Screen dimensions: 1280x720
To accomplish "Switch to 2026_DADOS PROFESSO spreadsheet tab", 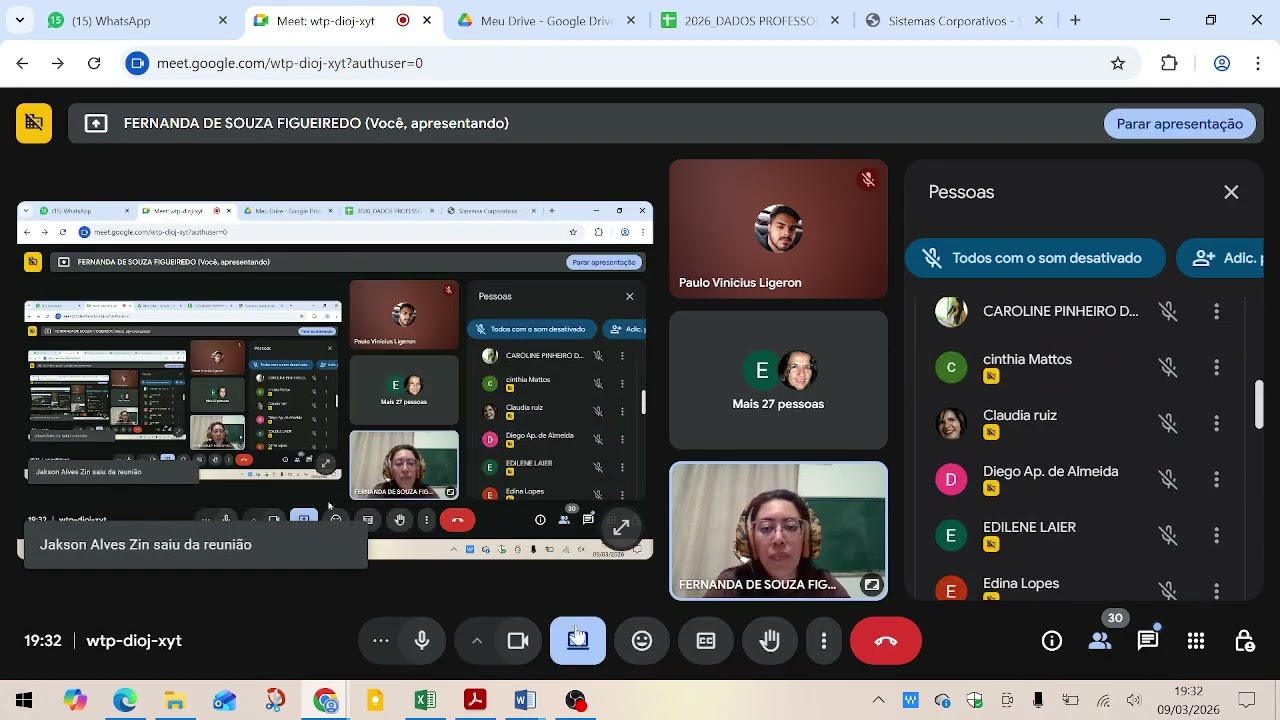I will click(750, 20).
